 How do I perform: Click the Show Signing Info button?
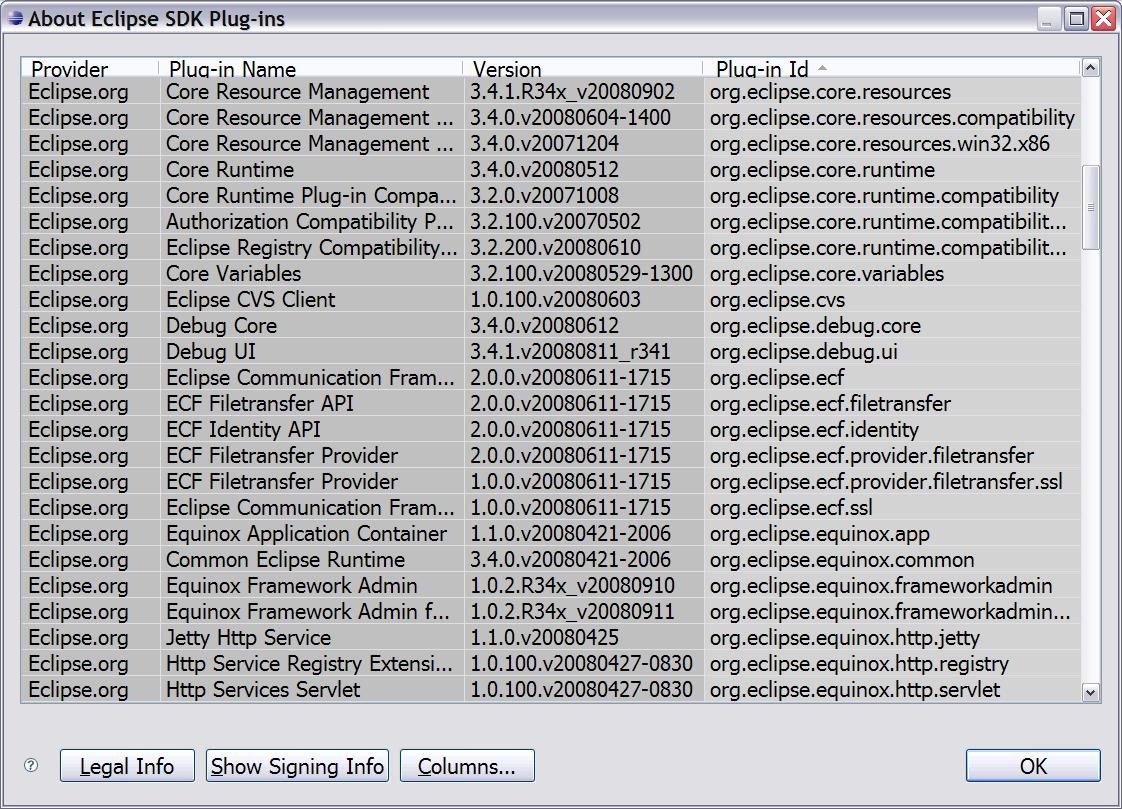298,766
